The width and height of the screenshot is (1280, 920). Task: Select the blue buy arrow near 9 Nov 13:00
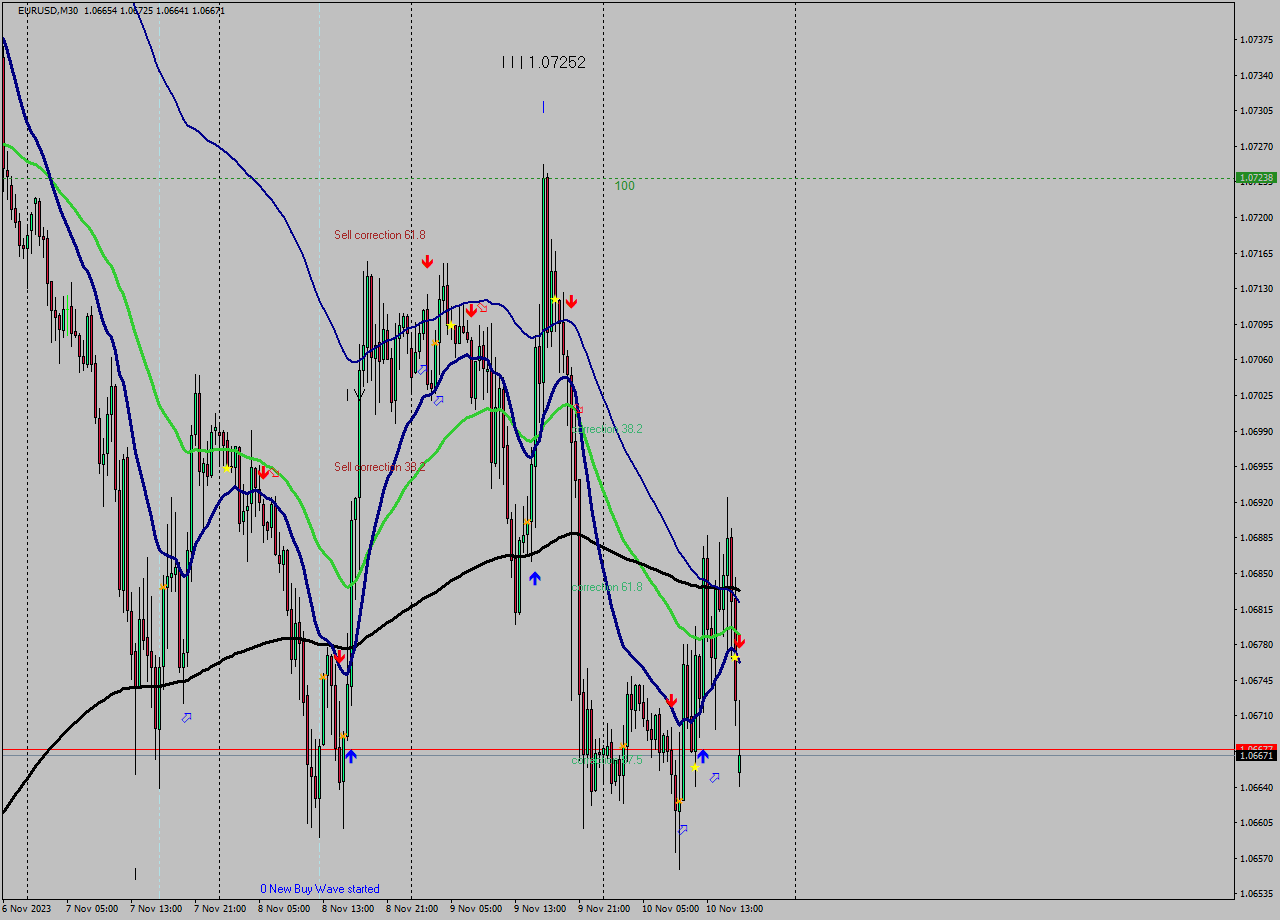click(536, 576)
